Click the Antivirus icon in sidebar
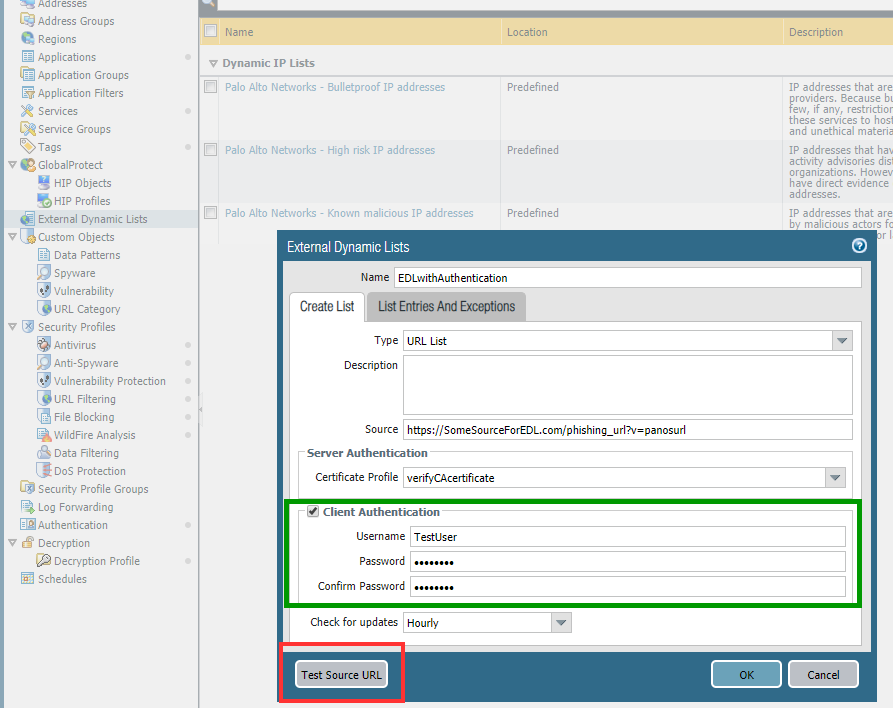 point(44,345)
